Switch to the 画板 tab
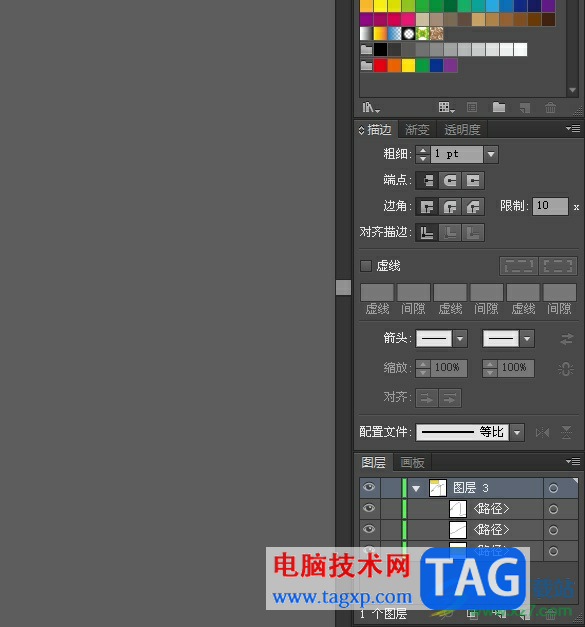Image resolution: width=585 pixels, height=627 pixels. [412, 463]
